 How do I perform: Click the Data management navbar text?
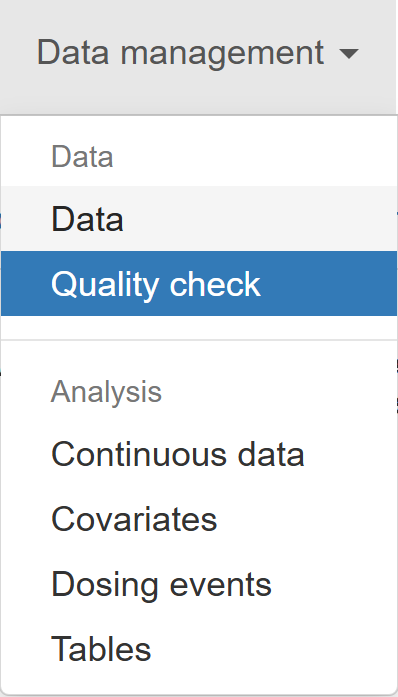click(x=181, y=53)
